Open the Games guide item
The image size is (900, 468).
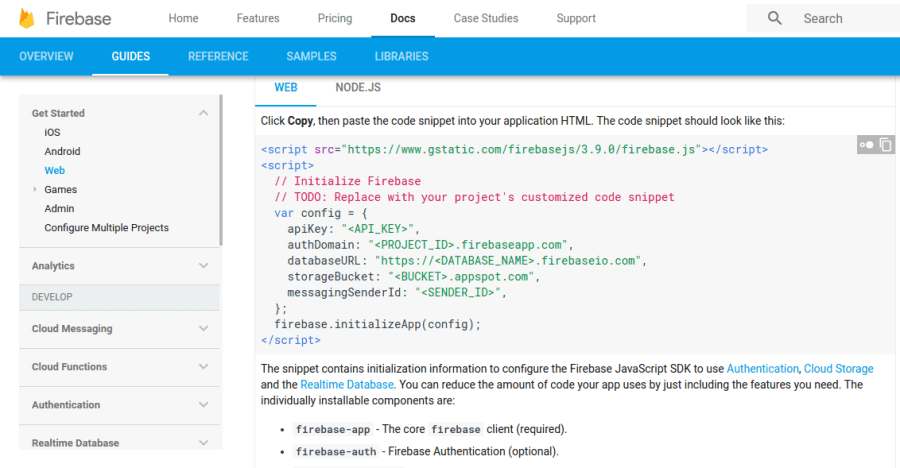60,189
